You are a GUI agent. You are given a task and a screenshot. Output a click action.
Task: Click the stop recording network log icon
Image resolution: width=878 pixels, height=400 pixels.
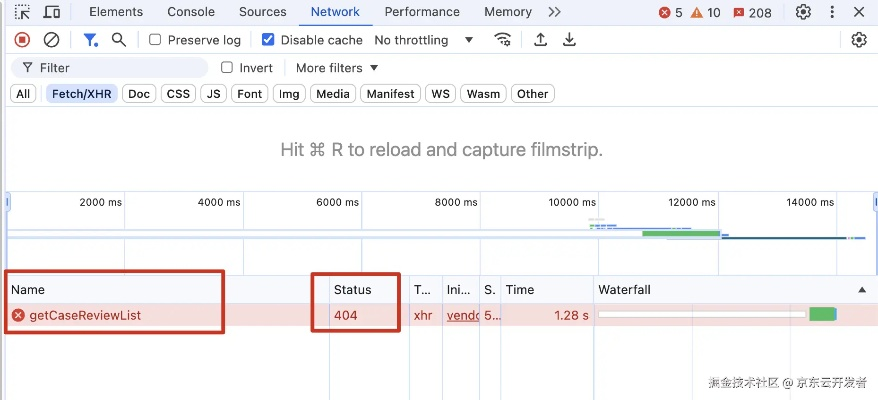click(22, 40)
